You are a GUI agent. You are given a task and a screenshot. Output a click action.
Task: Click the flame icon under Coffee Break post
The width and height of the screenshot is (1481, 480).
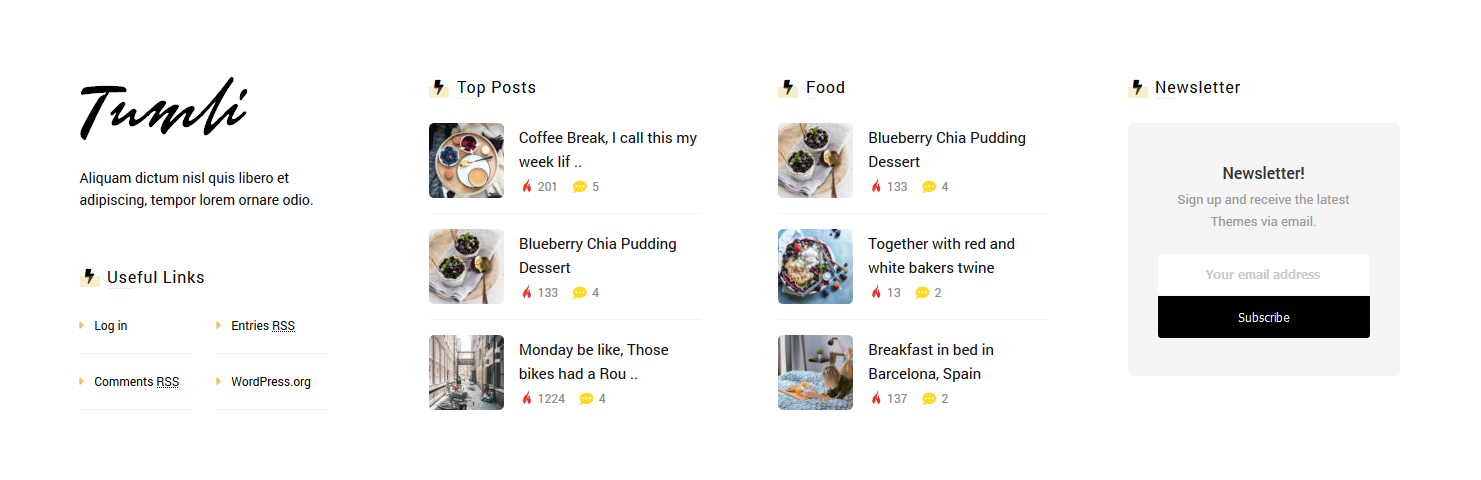(x=527, y=186)
